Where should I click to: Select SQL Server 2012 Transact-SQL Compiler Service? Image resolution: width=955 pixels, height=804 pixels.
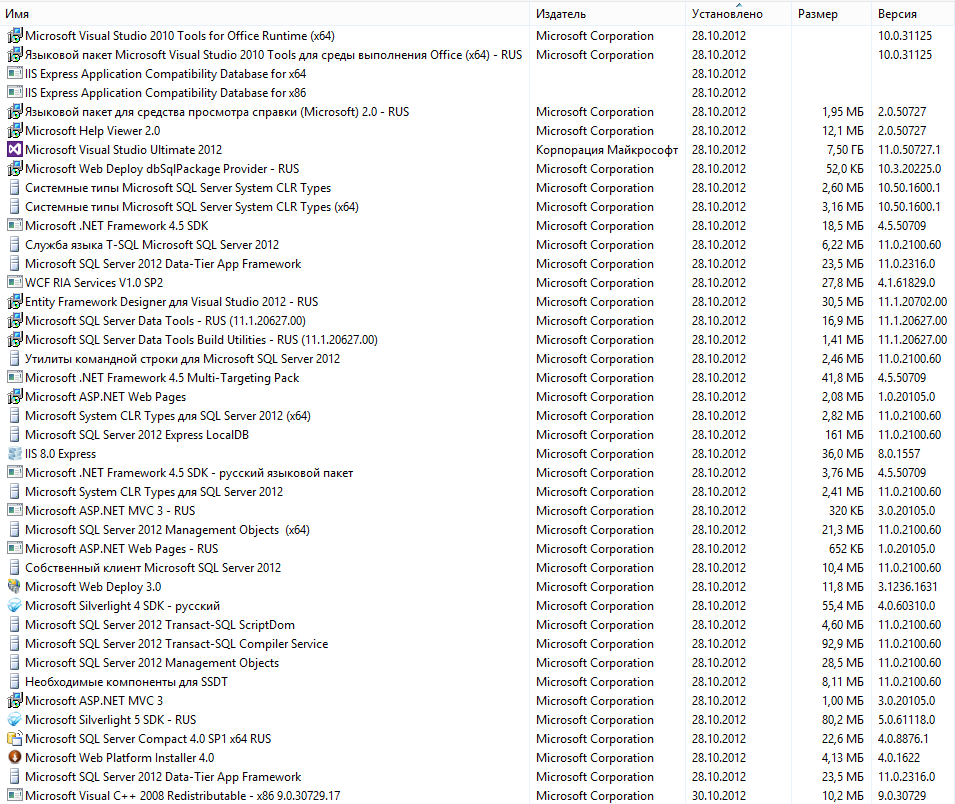[x=176, y=644]
